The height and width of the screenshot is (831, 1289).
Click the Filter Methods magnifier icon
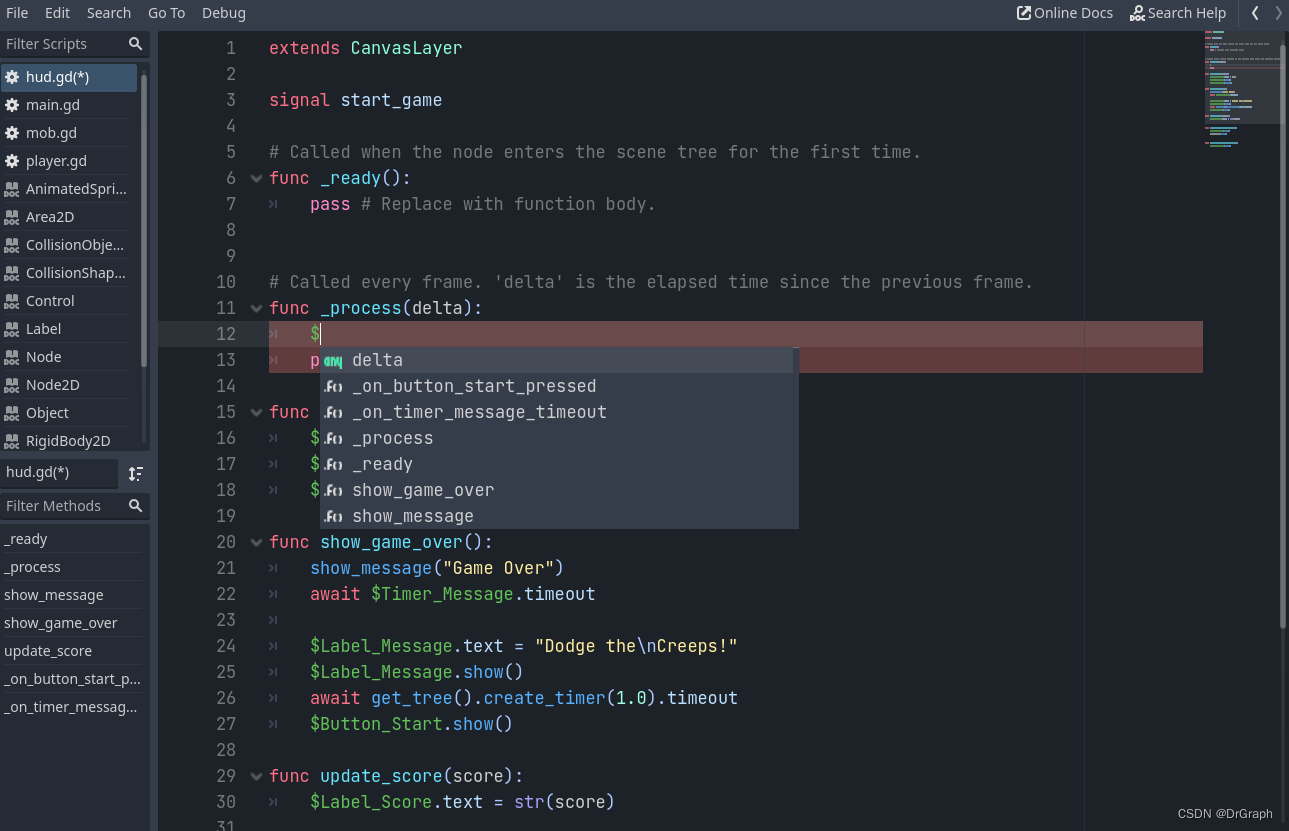click(x=136, y=506)
